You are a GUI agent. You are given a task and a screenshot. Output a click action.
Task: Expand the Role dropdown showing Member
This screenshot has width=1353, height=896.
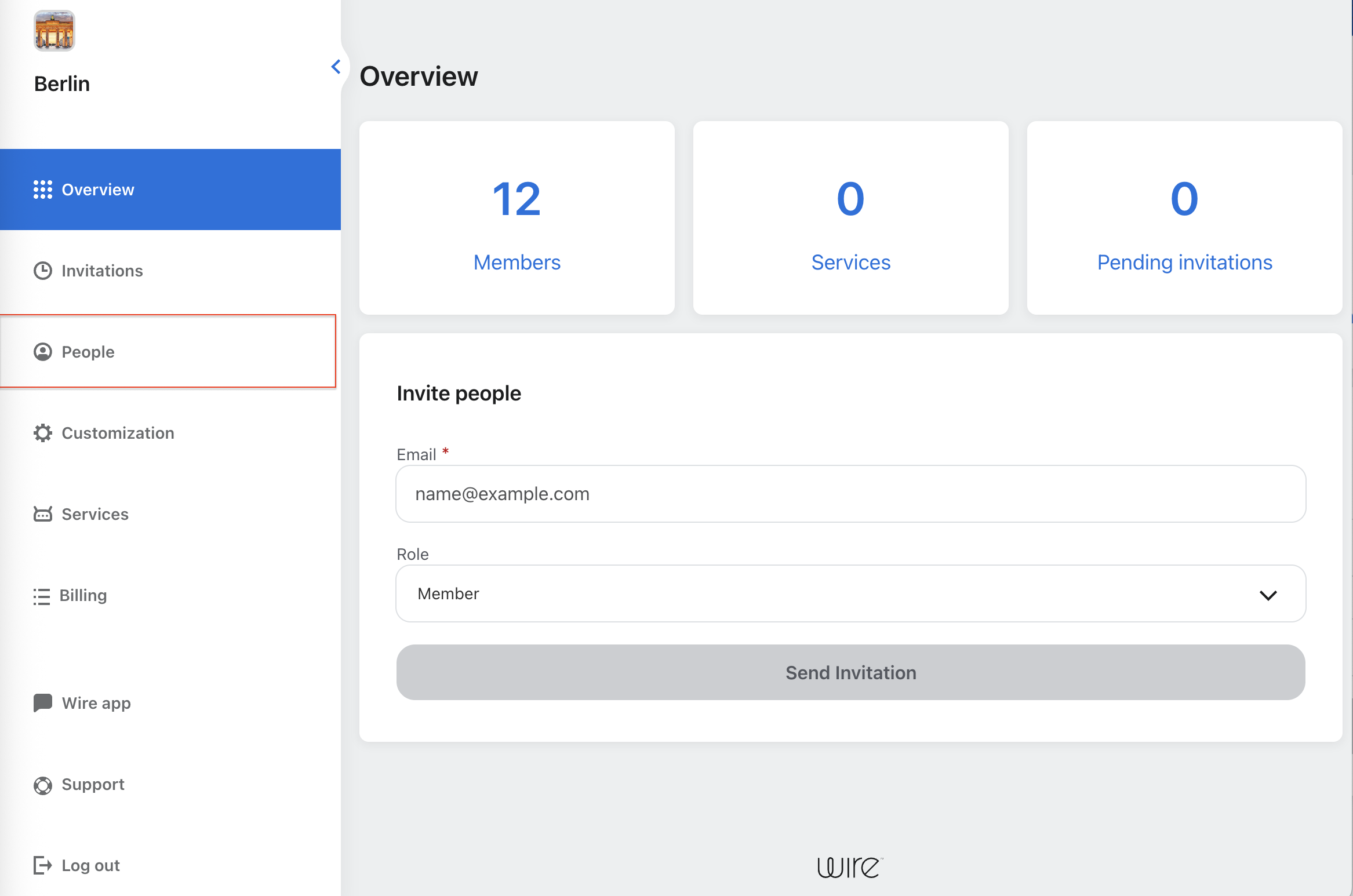point(851,593)
